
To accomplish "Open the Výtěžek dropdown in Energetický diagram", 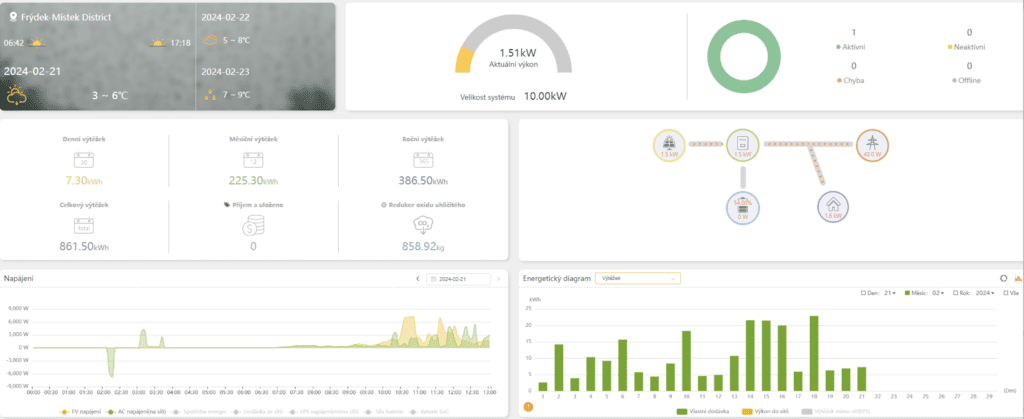I will [x=637, y=278].
